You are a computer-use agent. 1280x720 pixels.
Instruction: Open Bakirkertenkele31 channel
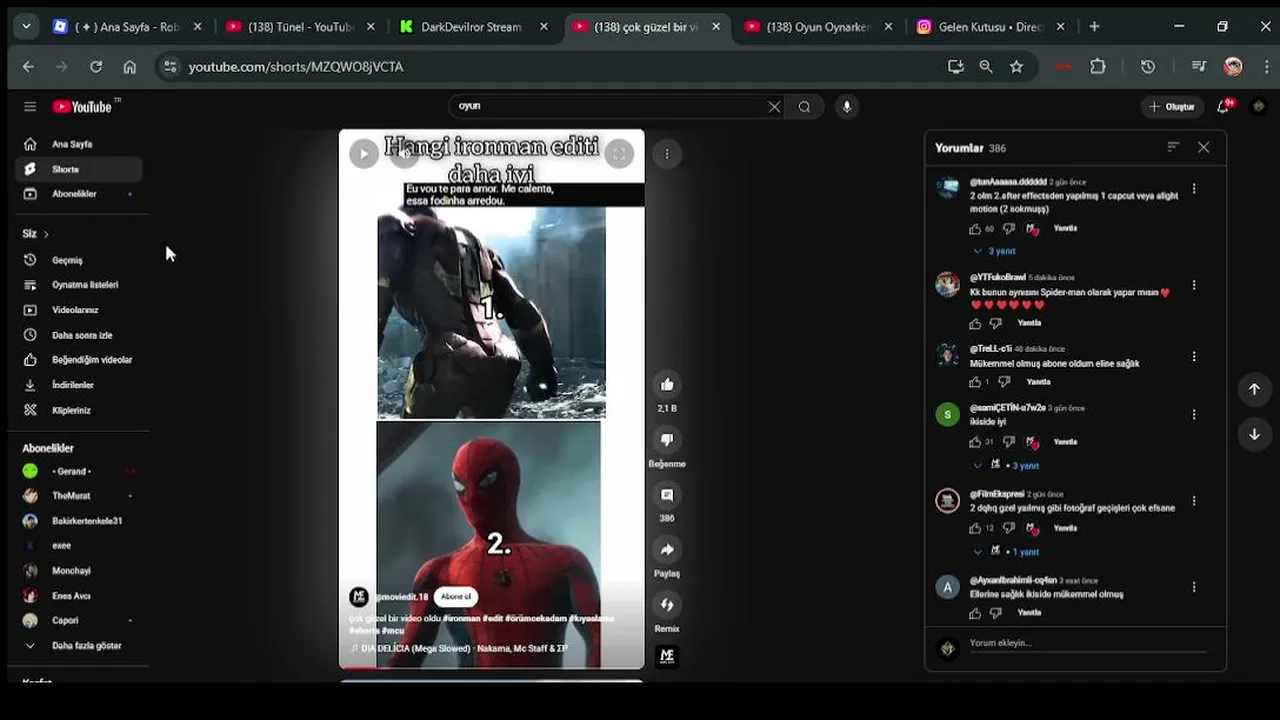79,521
